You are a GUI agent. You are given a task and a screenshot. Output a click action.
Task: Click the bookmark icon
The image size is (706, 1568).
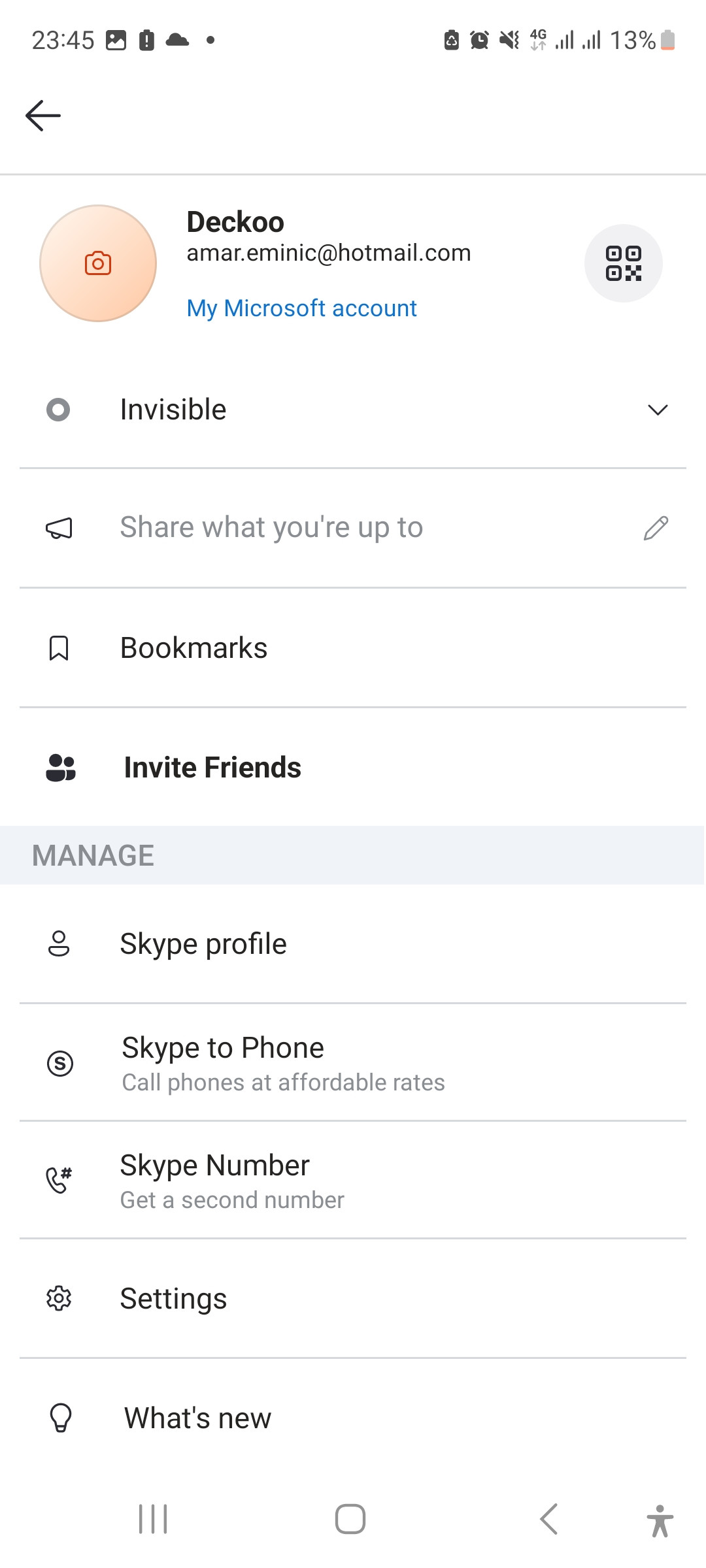[59, 648]
